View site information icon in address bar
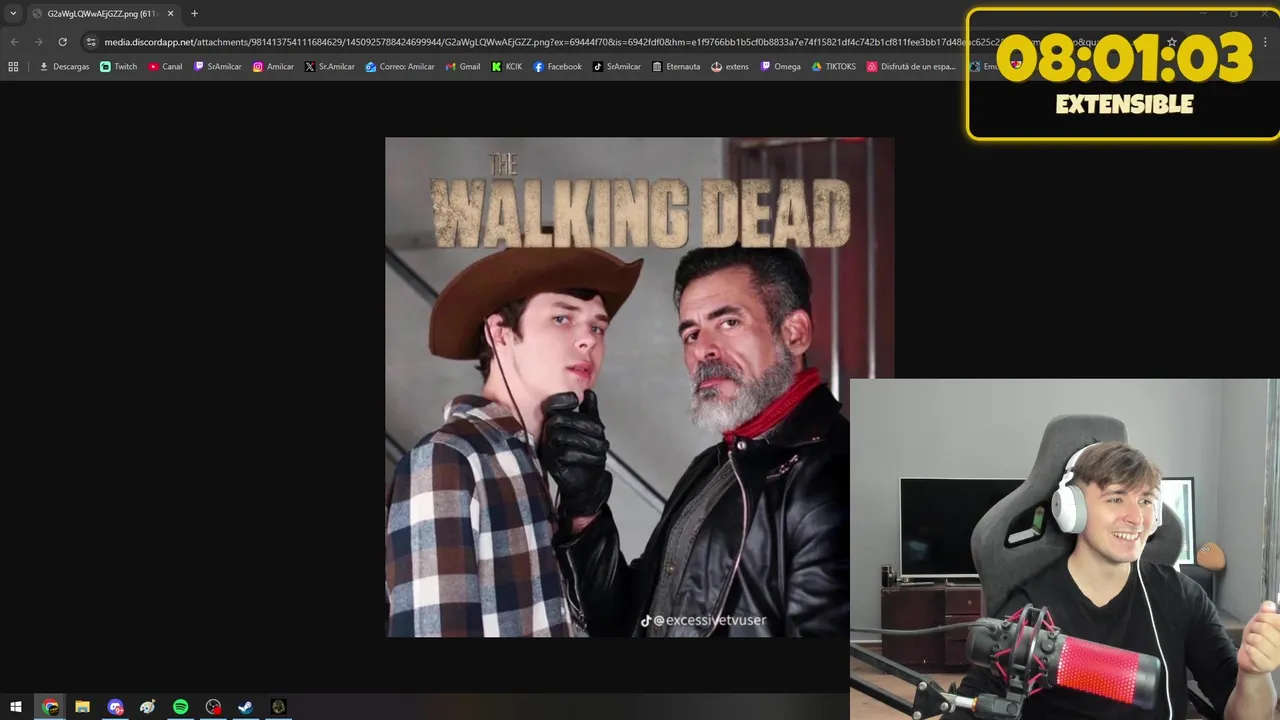Screen dimensions: 1280x720 91,42
